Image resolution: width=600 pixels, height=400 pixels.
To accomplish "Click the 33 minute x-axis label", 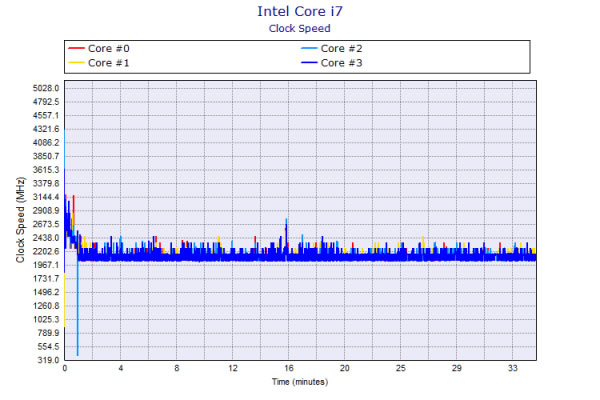I will (512, 368).
